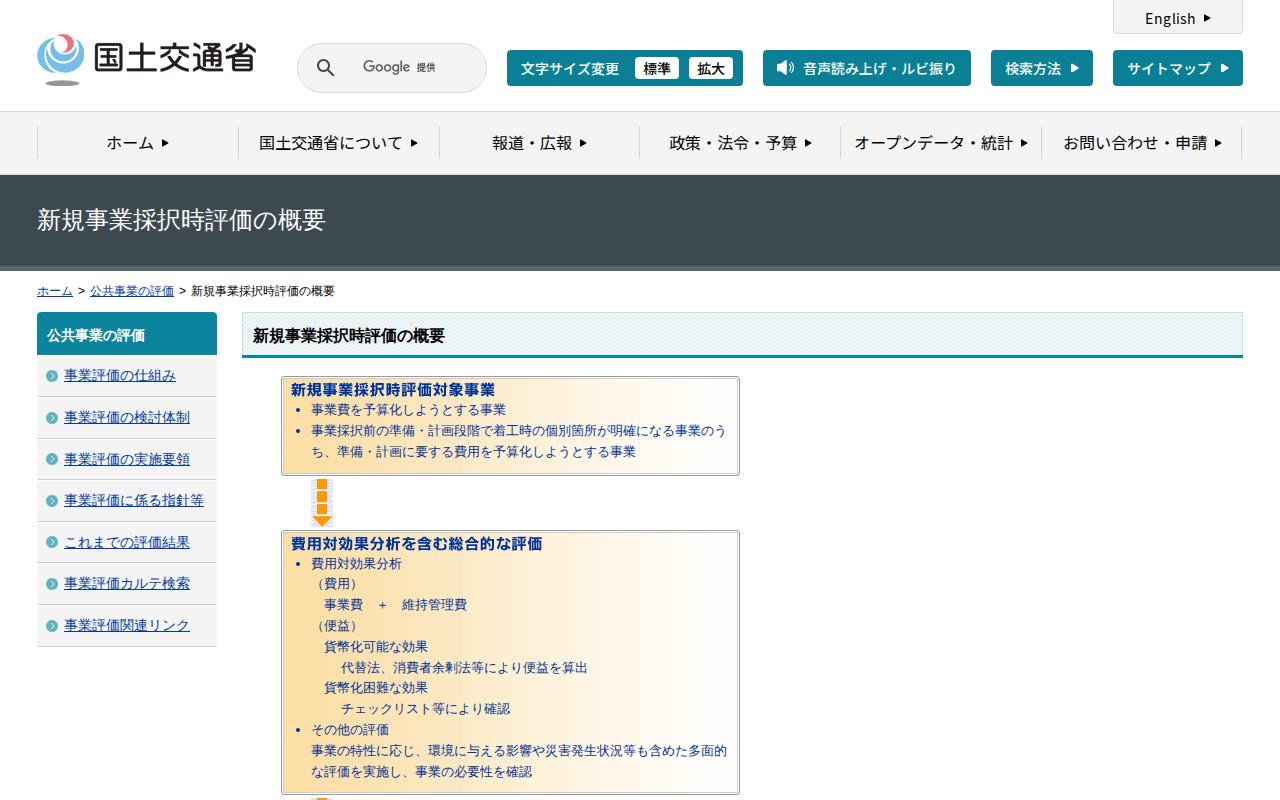Open the ホーム navigation menu item
1280x800 pixels.
(x=138, y=143)
